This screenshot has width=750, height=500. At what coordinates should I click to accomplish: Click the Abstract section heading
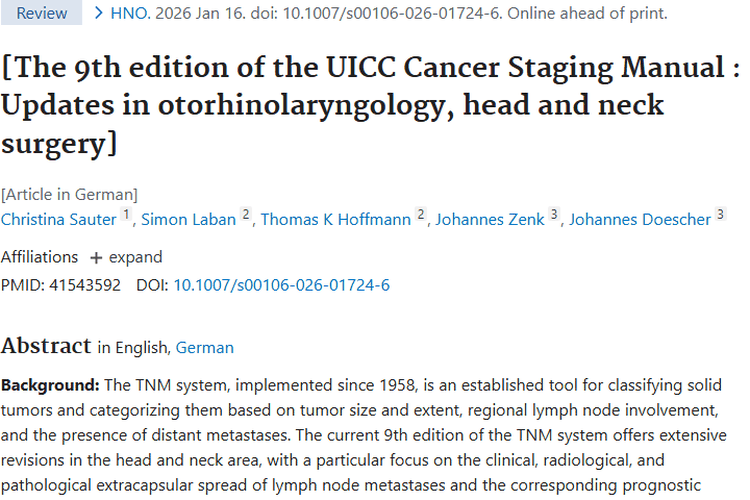46,346
